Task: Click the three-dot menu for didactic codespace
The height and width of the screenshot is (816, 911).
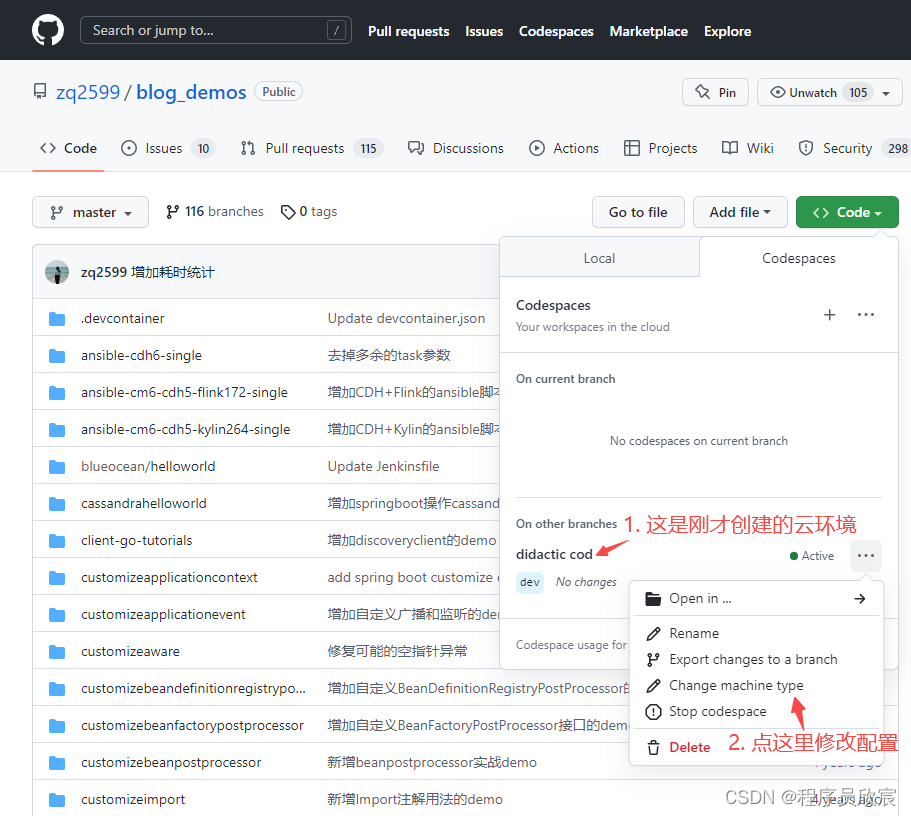Action: click(866, 556)
